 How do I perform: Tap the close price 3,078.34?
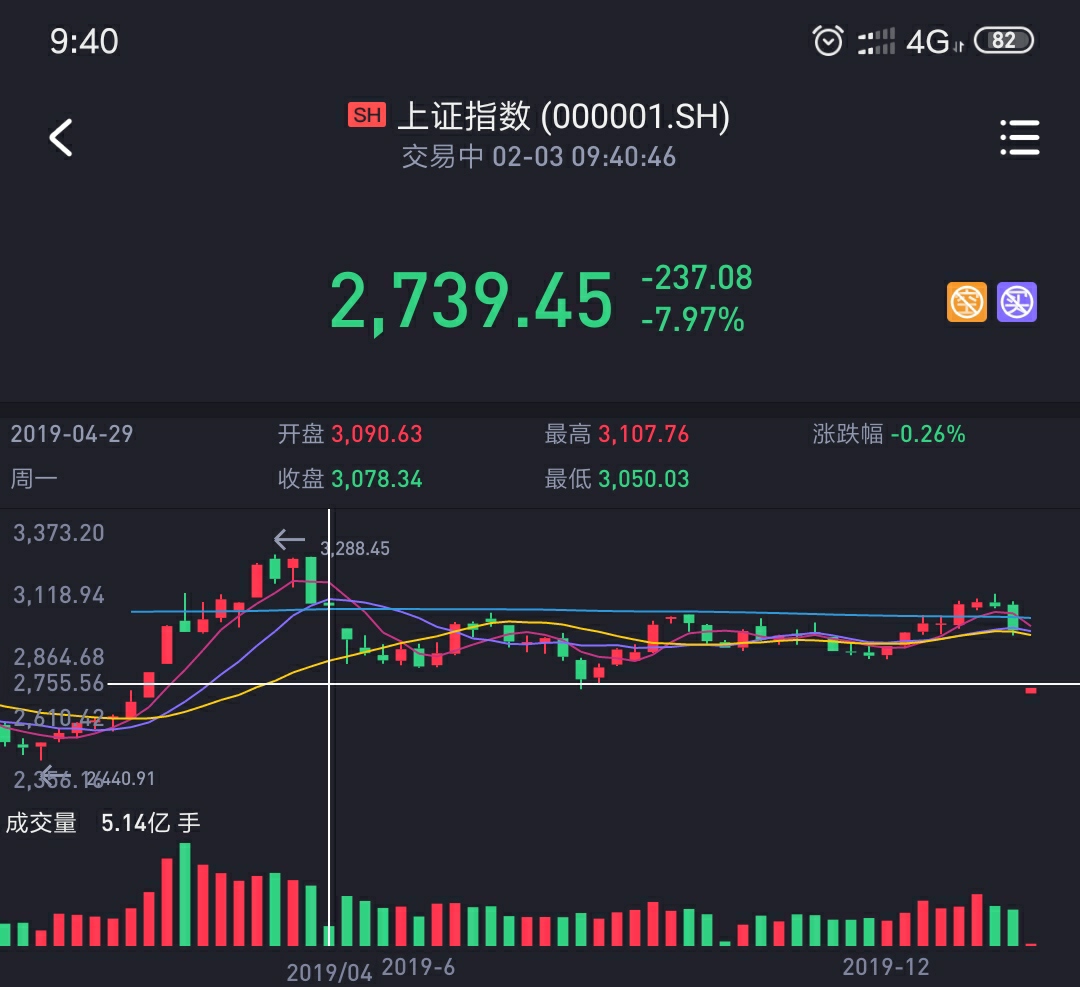pos(377,479)
